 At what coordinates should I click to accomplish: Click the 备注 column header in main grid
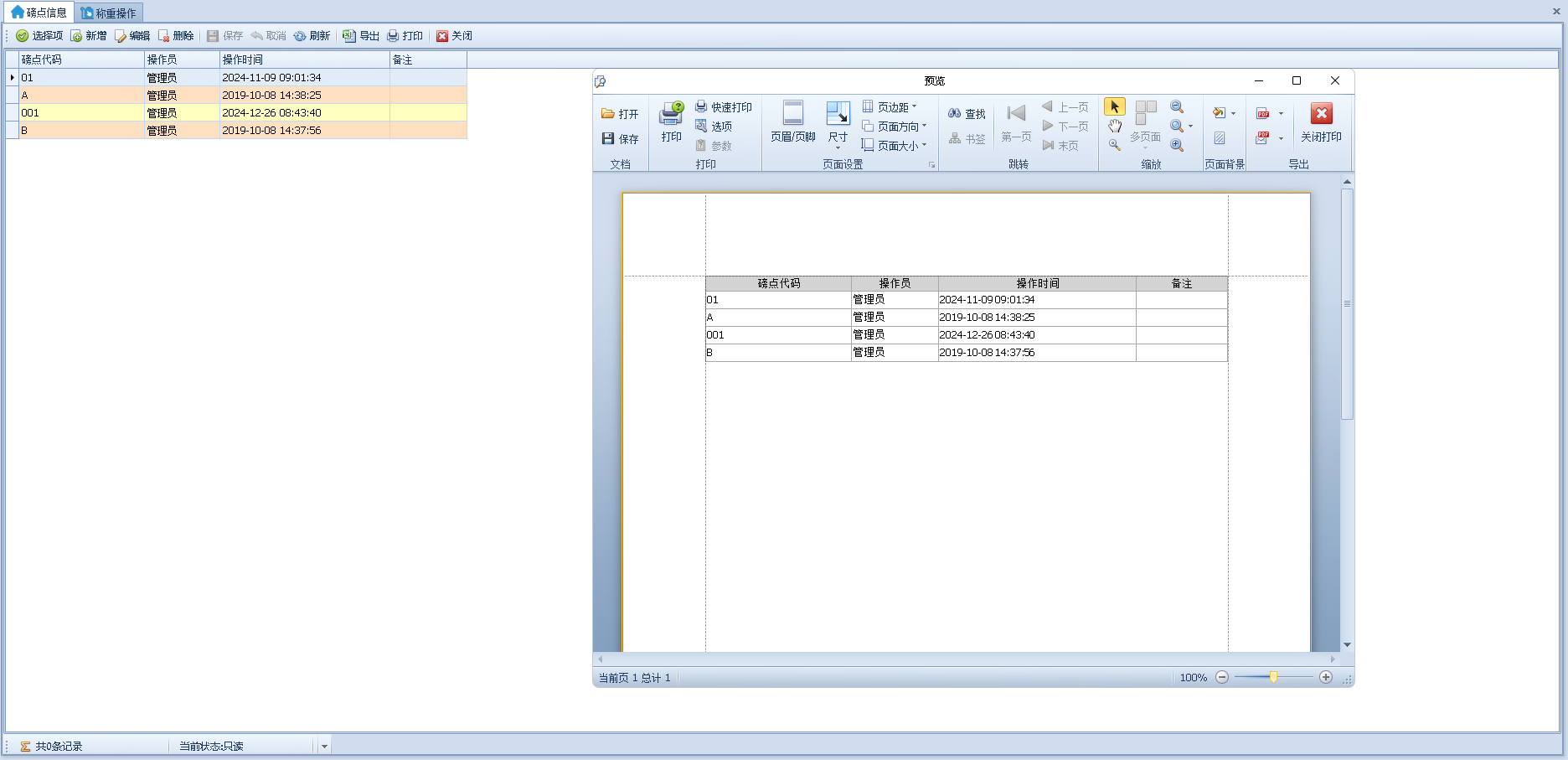[x=428, y=59]
